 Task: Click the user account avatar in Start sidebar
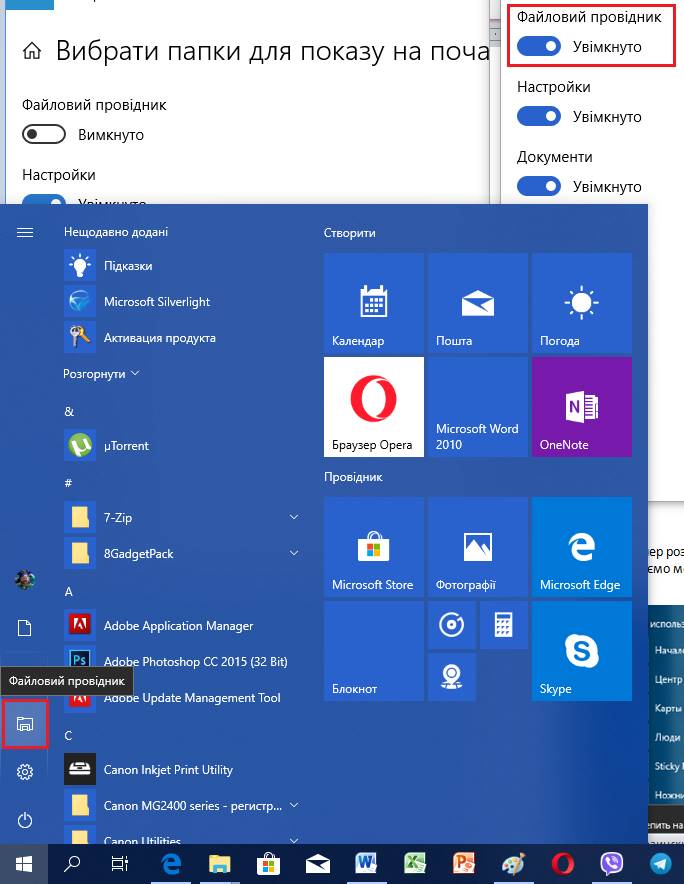coord(25,580)
